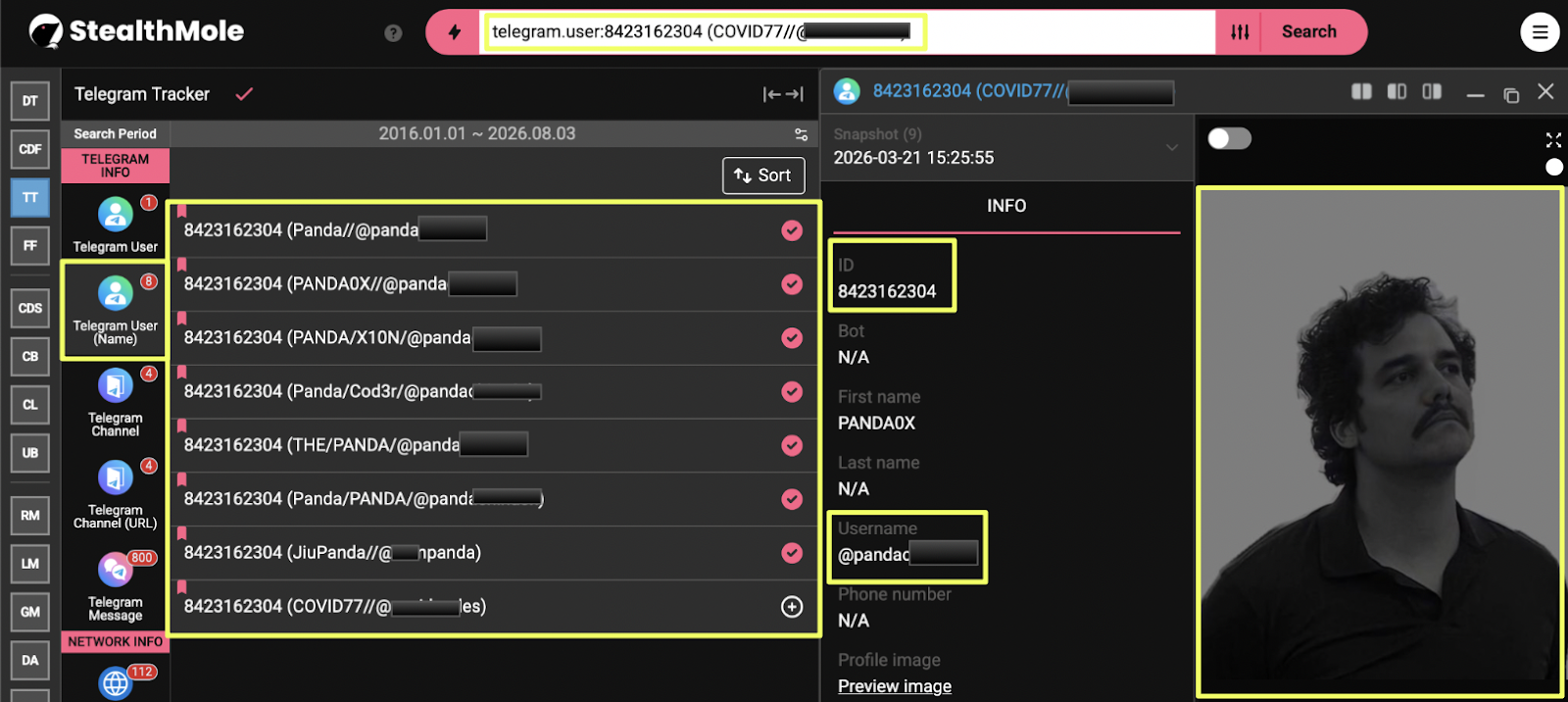Screen dimensions: 1568x702
Task: Select the Telegram User category
Action: point(116,225)
